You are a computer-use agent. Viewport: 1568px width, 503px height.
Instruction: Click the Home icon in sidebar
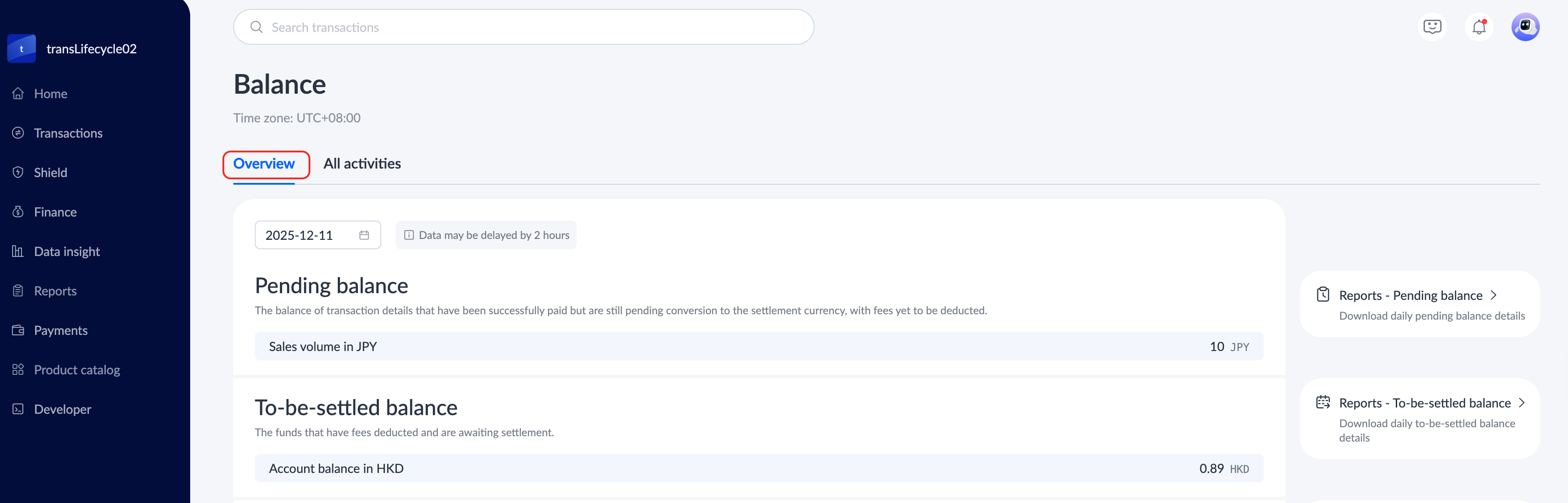point(18,94)
